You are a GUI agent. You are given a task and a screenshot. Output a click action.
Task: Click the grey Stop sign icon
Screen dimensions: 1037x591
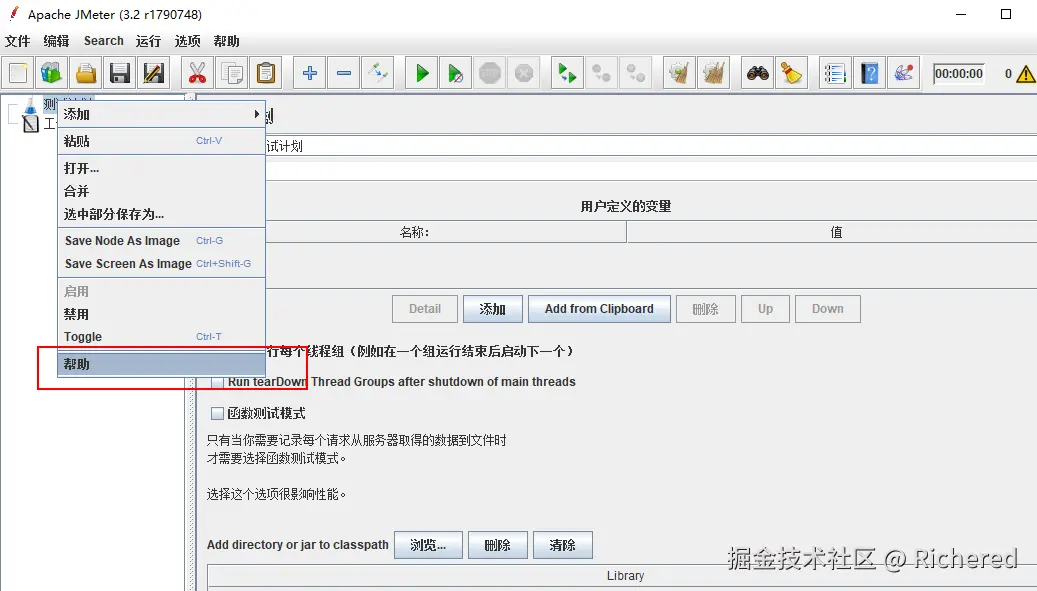[x=489, y=73]
